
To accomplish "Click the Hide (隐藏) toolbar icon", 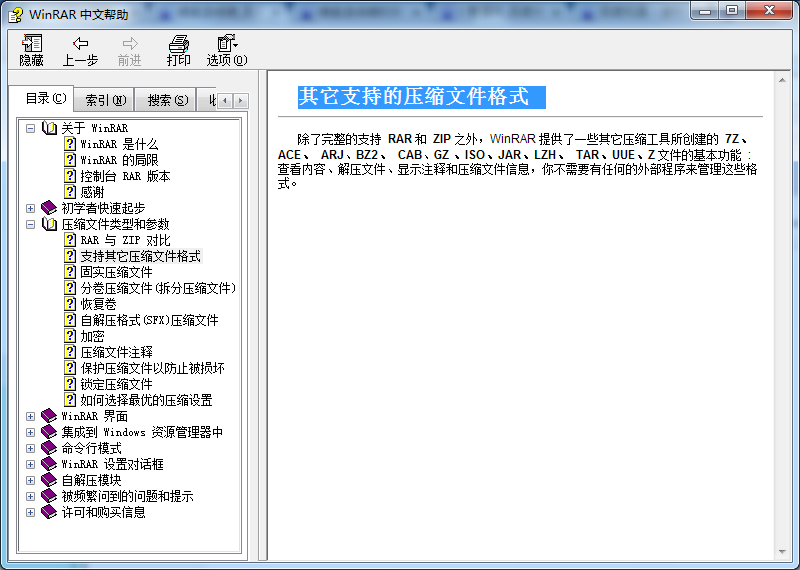I will 32,43.
